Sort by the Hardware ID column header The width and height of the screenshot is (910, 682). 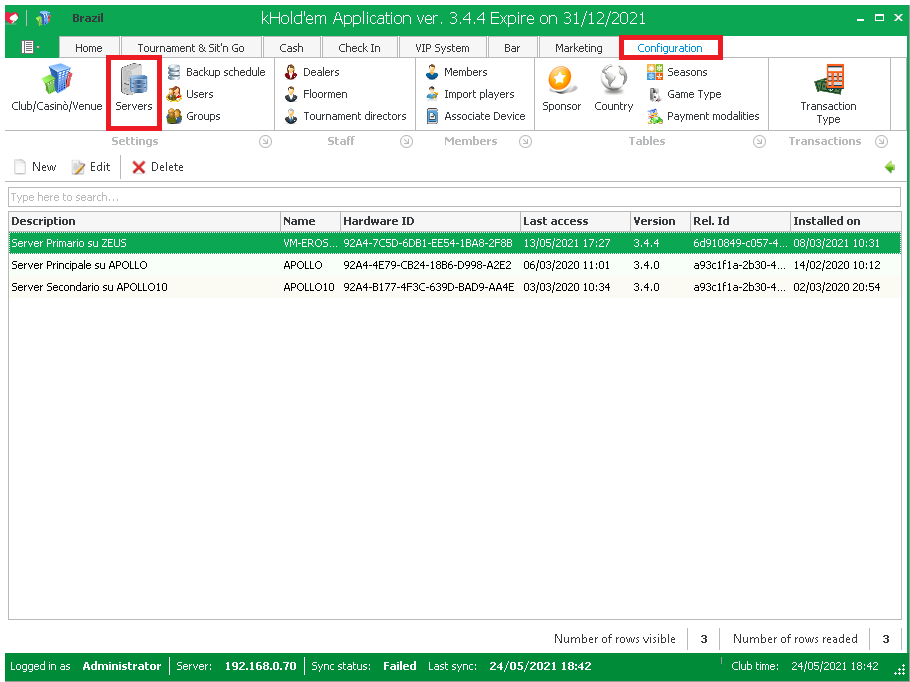(x=430, y=221)
